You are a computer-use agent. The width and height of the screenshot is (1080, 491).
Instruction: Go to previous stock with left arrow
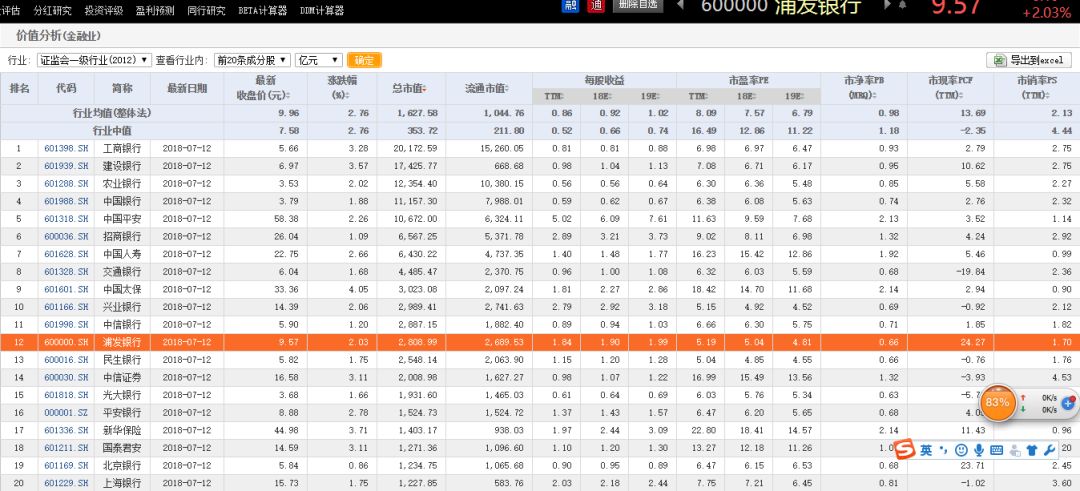pos(681,6)
